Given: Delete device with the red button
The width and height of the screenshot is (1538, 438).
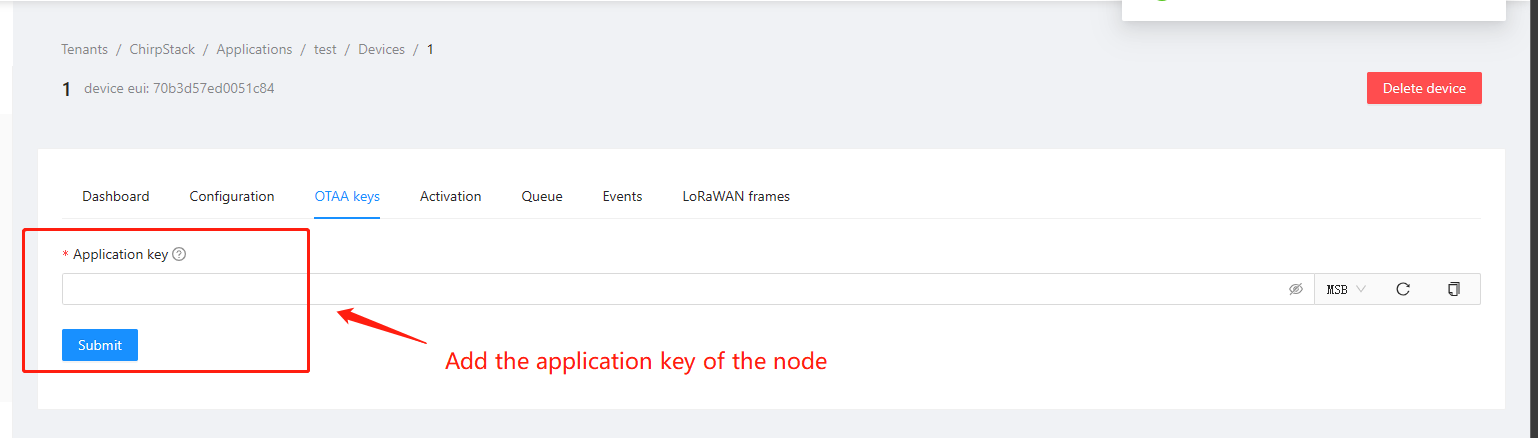Looking at the screenshot, I should click(1424, 88).
